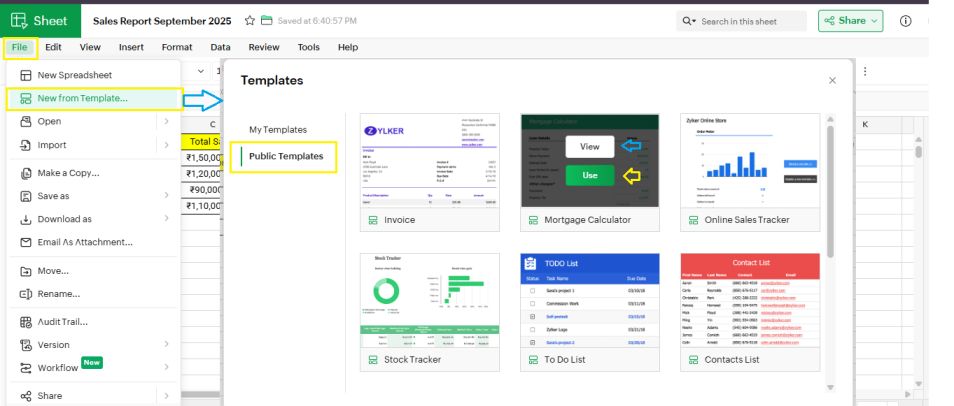The image size is (954, 406).
Task: Expand the Save as submenu arrow
Action: pyautogui.click(x=166, y=195)
